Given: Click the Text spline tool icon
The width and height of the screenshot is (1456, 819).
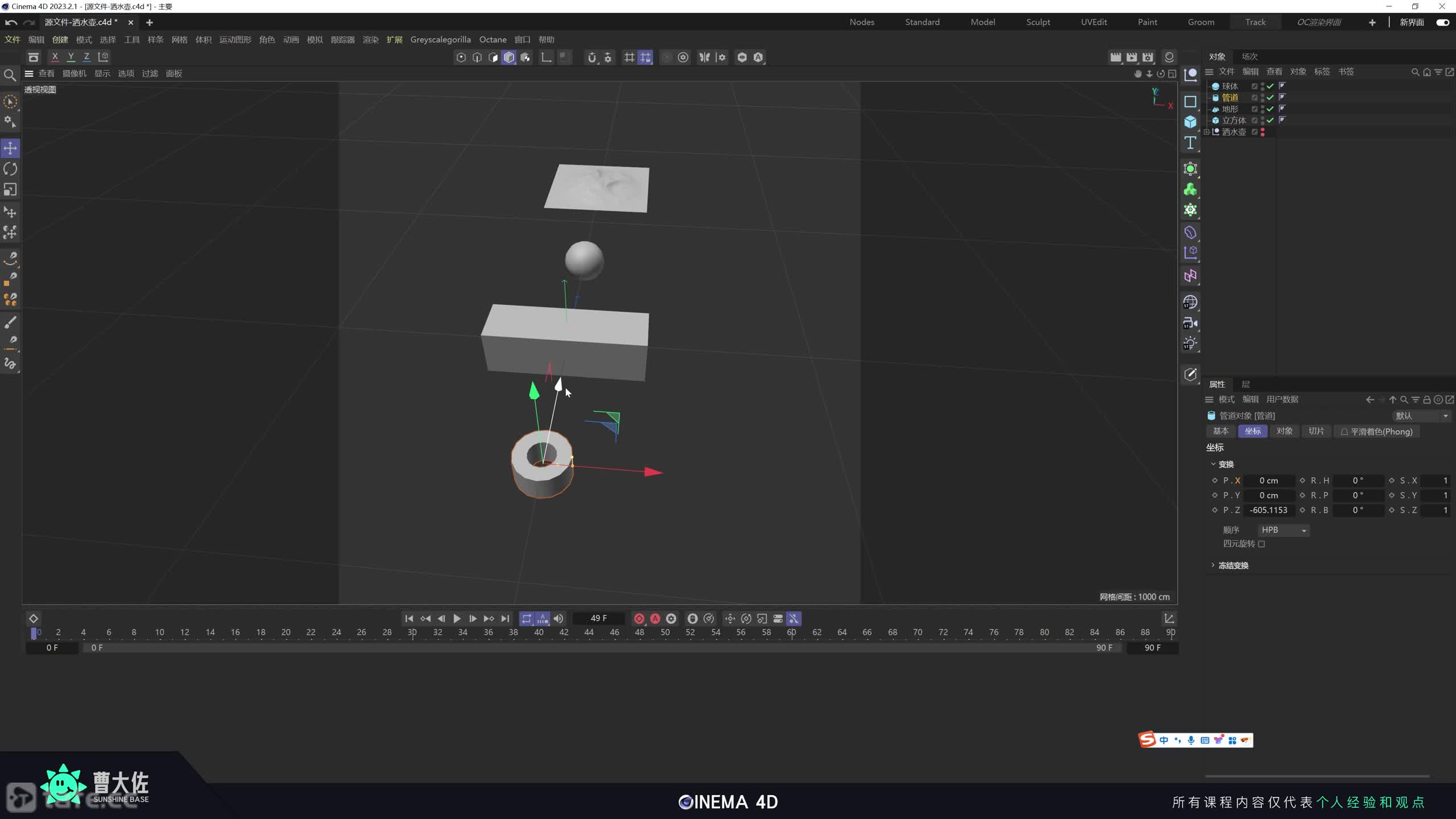Looking at the screenshot, I should tap(1190, 143).
